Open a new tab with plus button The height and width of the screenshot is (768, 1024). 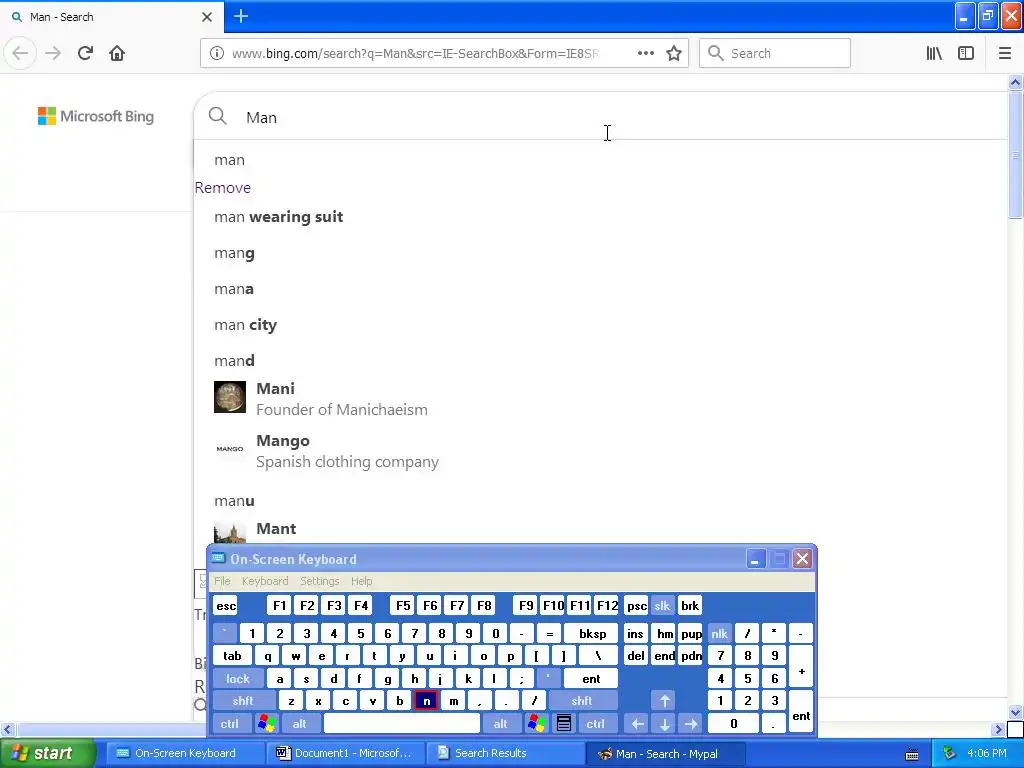click(241, 16)
